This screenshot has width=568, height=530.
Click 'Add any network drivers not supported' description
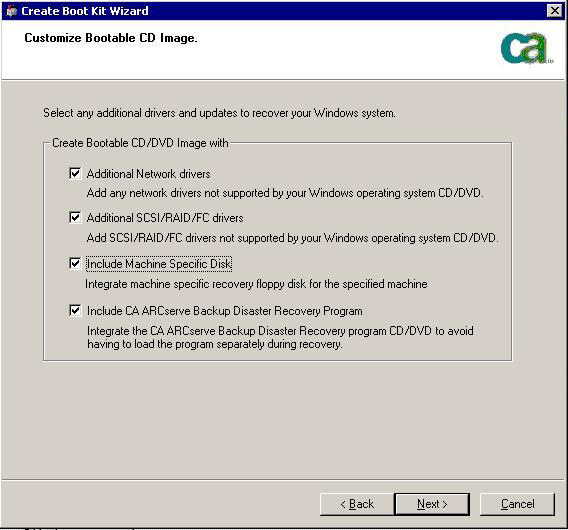pyautogui.click(x=285, y=193)
